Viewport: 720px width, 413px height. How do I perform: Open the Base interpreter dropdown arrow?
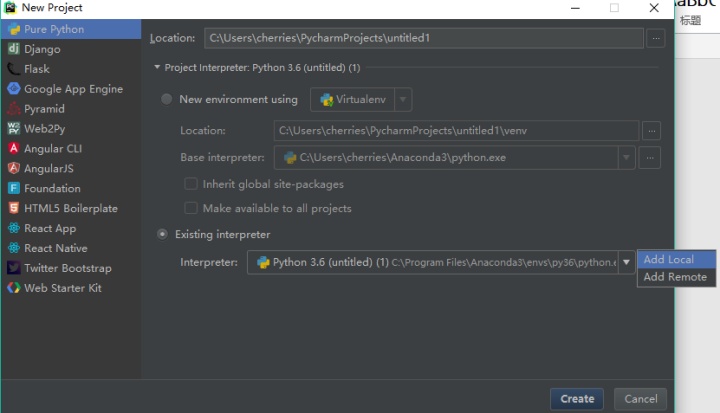pos(626,158)
